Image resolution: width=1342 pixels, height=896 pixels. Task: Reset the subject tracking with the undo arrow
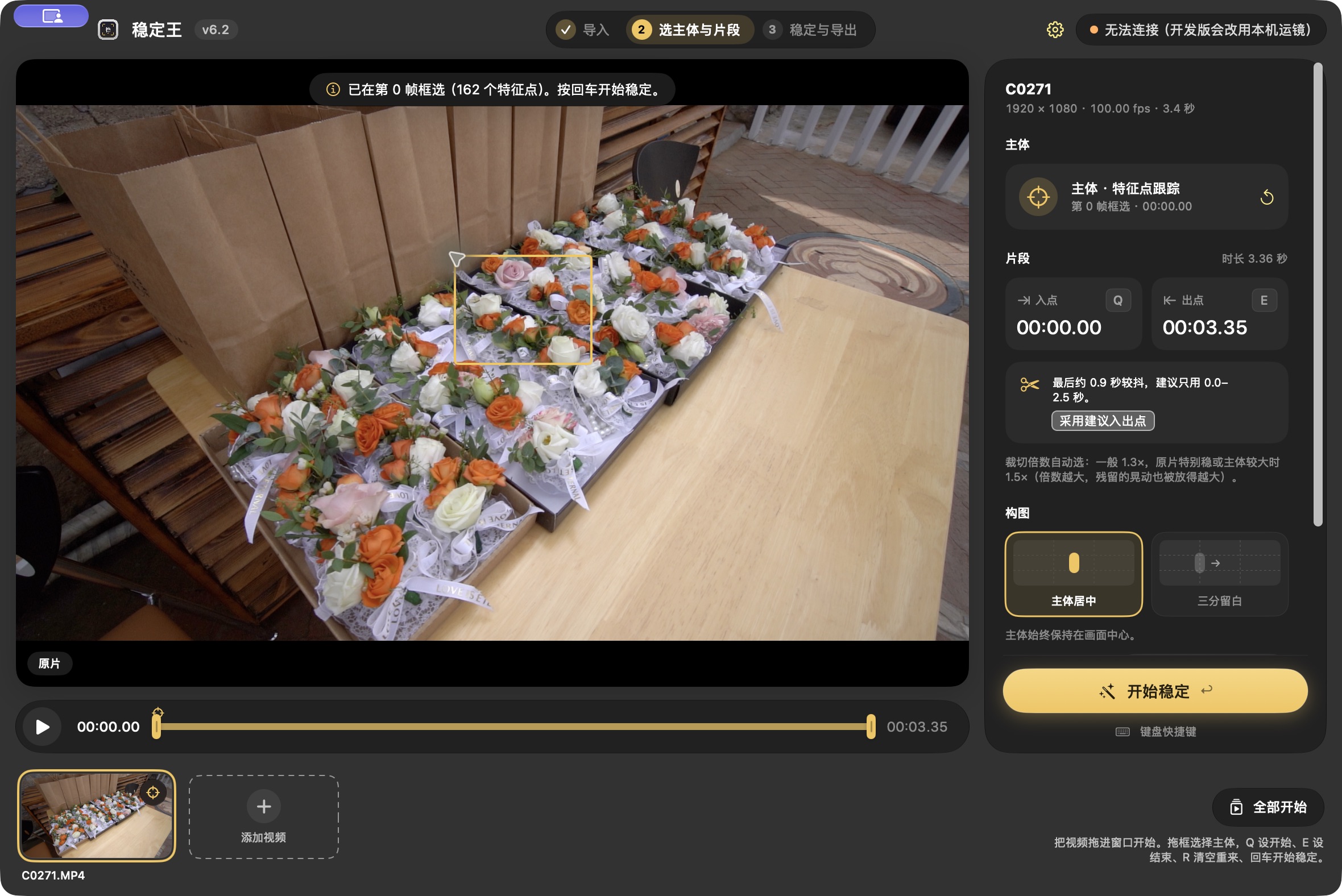(x=1266, y=197)
